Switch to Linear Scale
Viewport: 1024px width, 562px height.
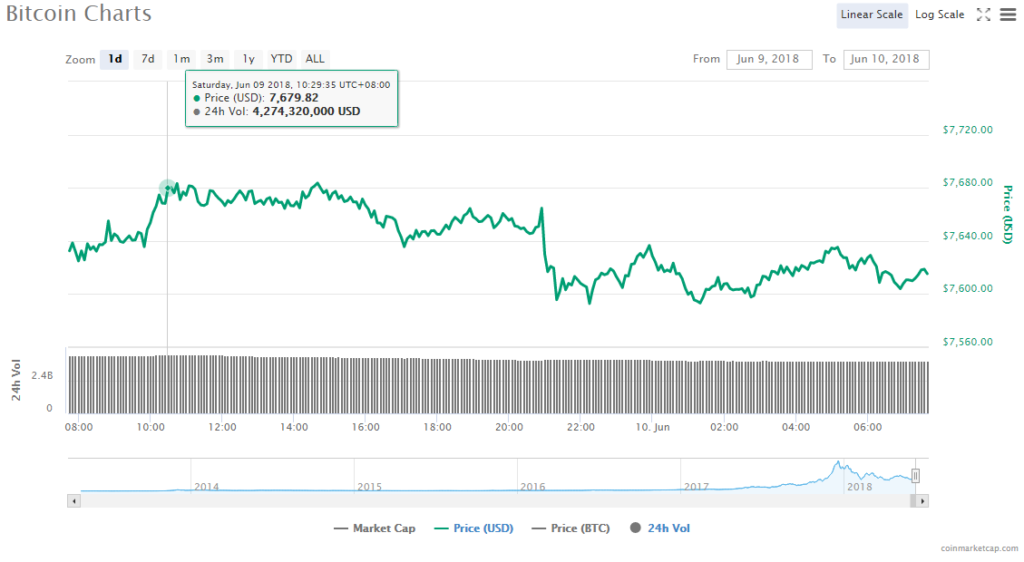pos(872,15)
